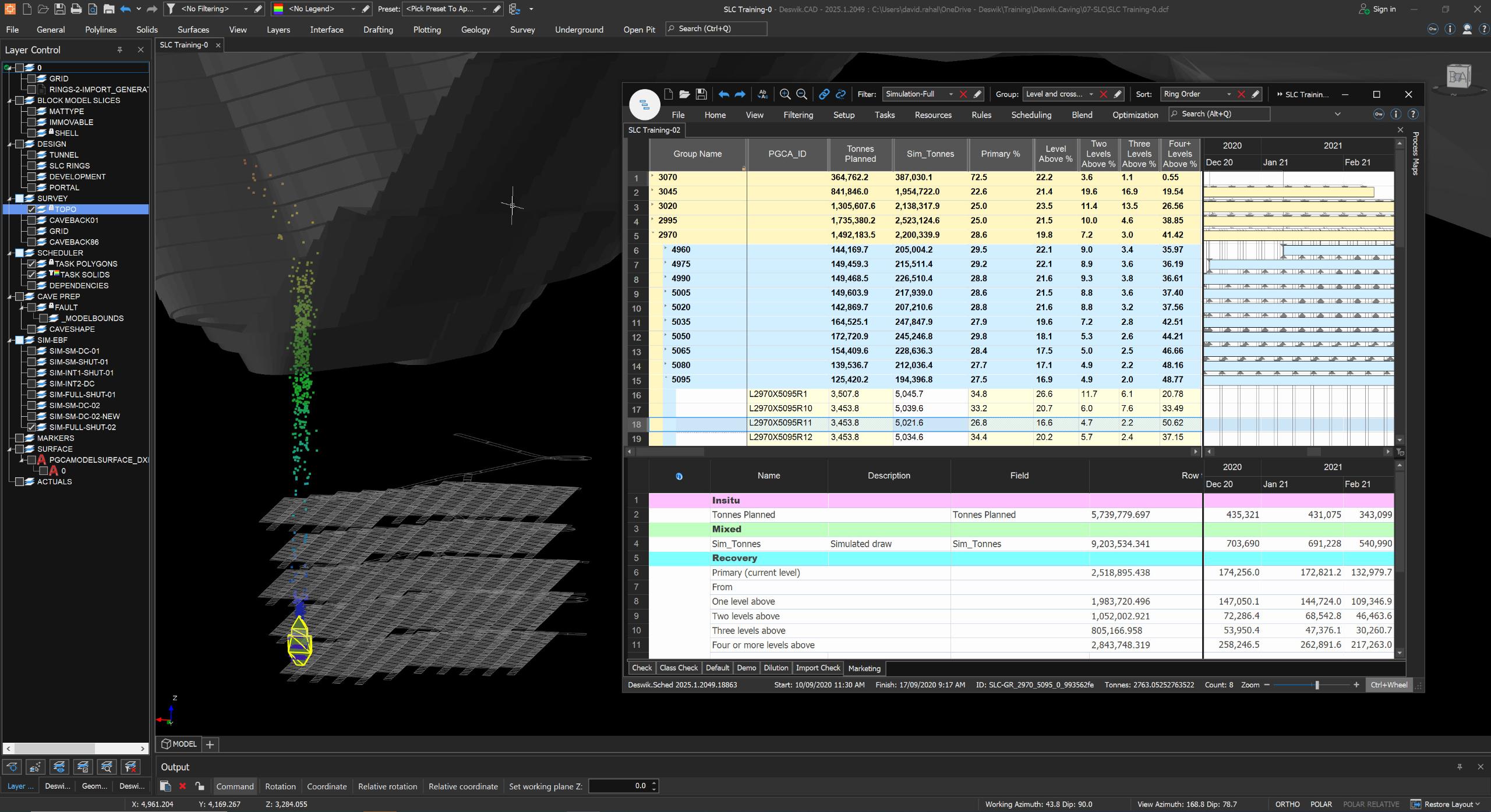Screen dimensions: 1491x812
Task: Open the Scheduling ribbon tab in scheduler
Action: pos(1031,115)
